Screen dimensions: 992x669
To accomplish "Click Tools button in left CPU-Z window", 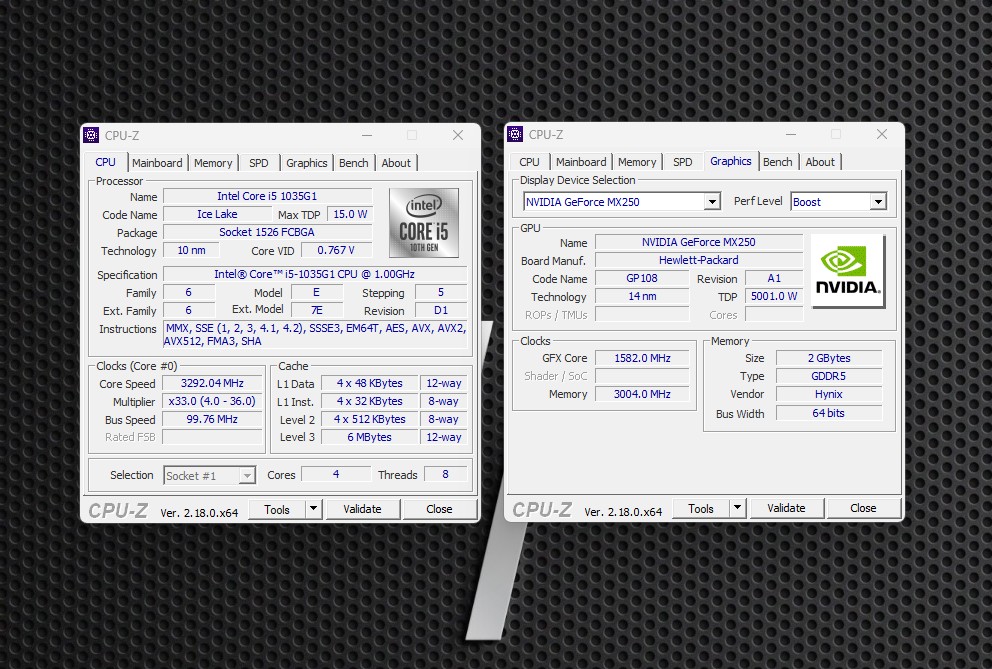I will tap(276, 509).
